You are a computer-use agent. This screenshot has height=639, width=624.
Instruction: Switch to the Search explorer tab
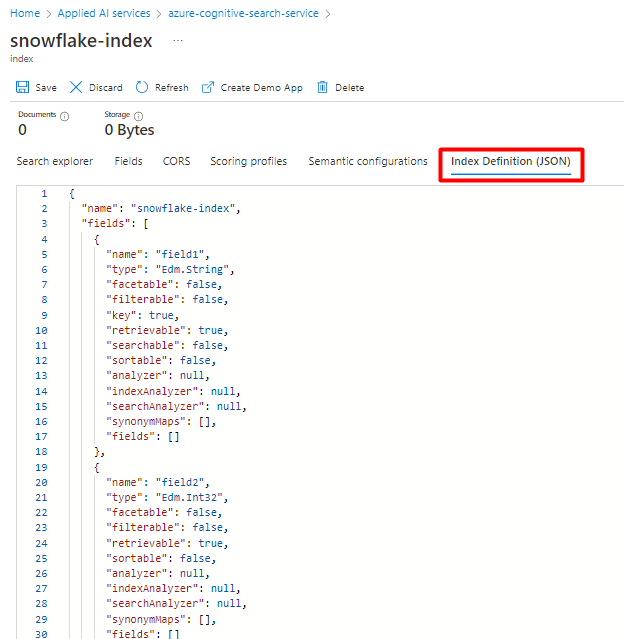55,161
